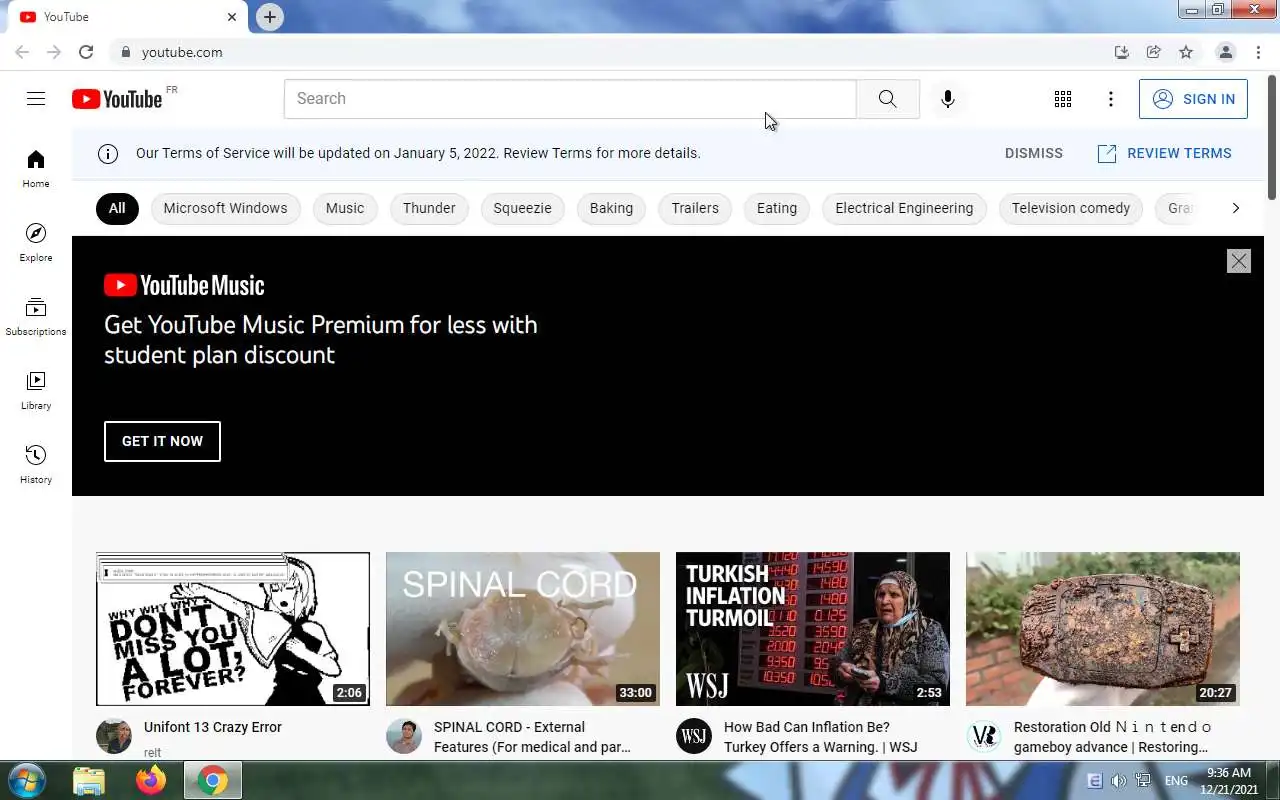Open Chrome three-dot menu

(x=1259, y=52)
